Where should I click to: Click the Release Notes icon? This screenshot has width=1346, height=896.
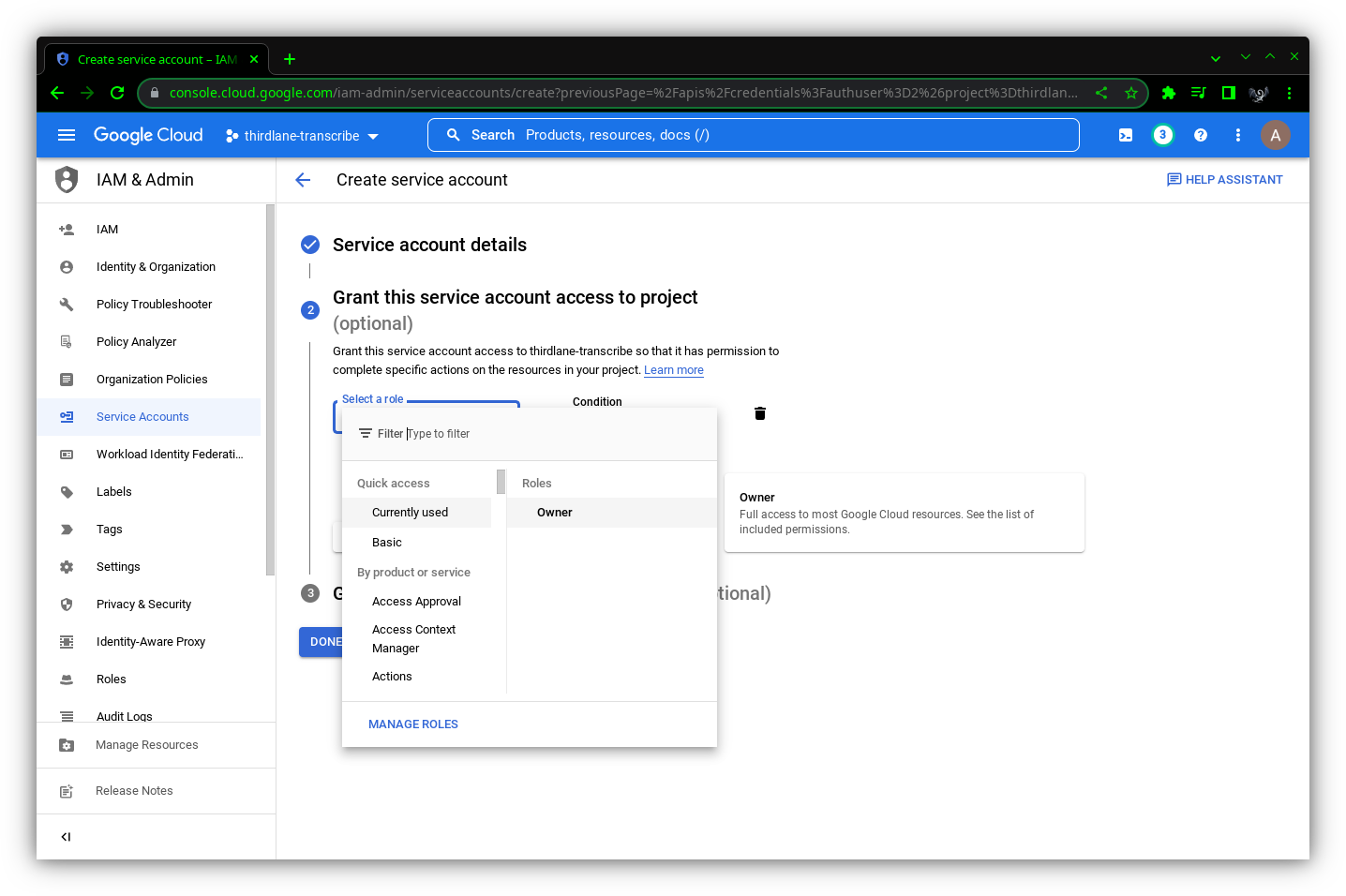[67, 791]
